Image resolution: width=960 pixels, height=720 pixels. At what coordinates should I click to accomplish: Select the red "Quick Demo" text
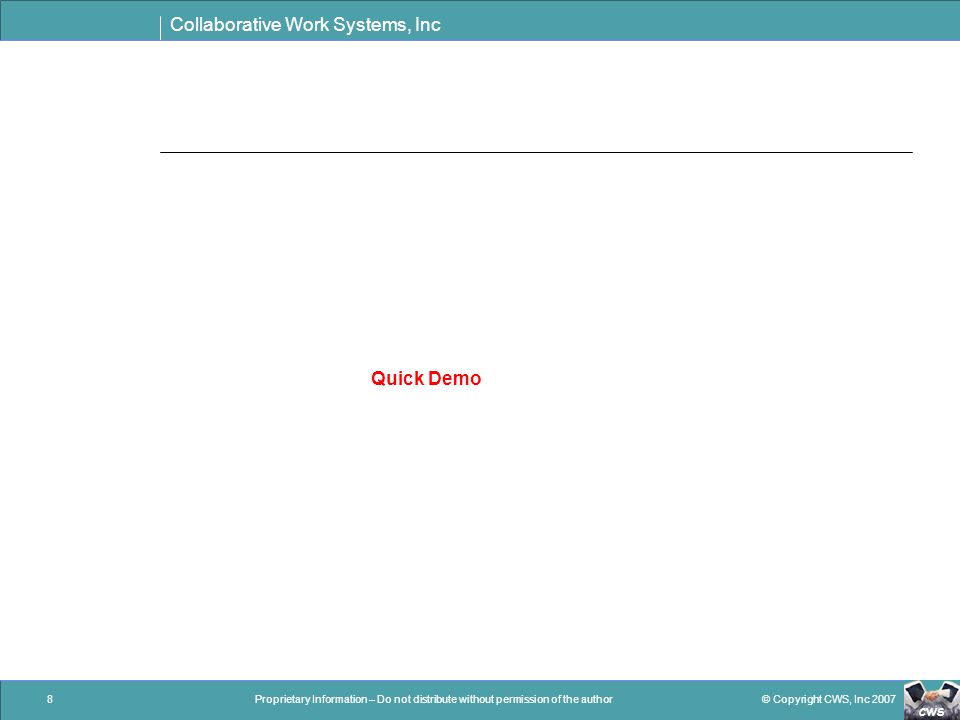click(426, 378)
